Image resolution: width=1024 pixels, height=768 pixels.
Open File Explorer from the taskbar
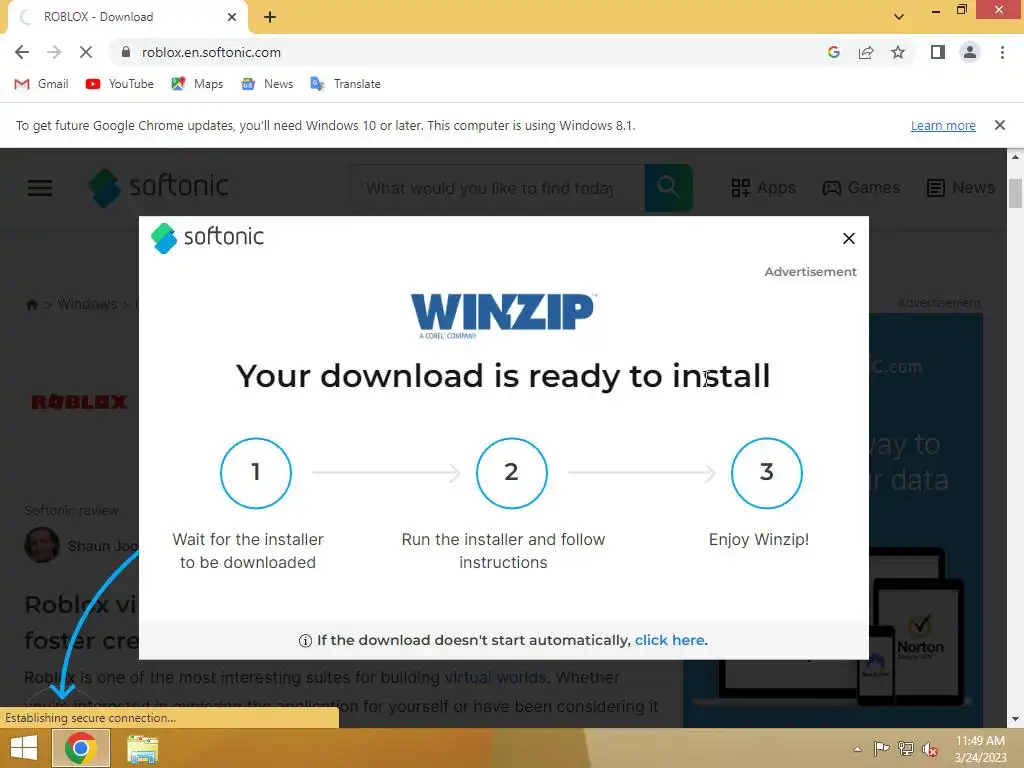click(x=142, y=749)
